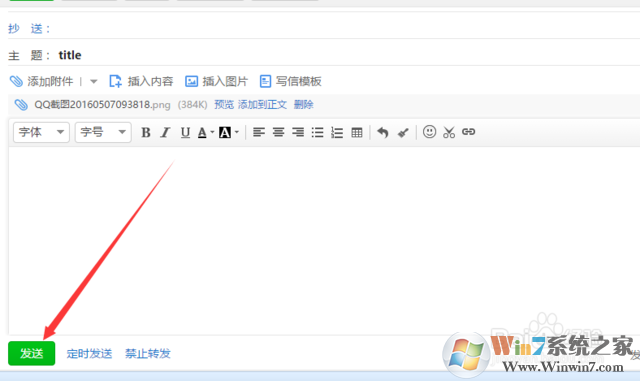Click the 主题 subject field containing title
This screenshot has height=381, width=640.
click(x=347, y=55)
